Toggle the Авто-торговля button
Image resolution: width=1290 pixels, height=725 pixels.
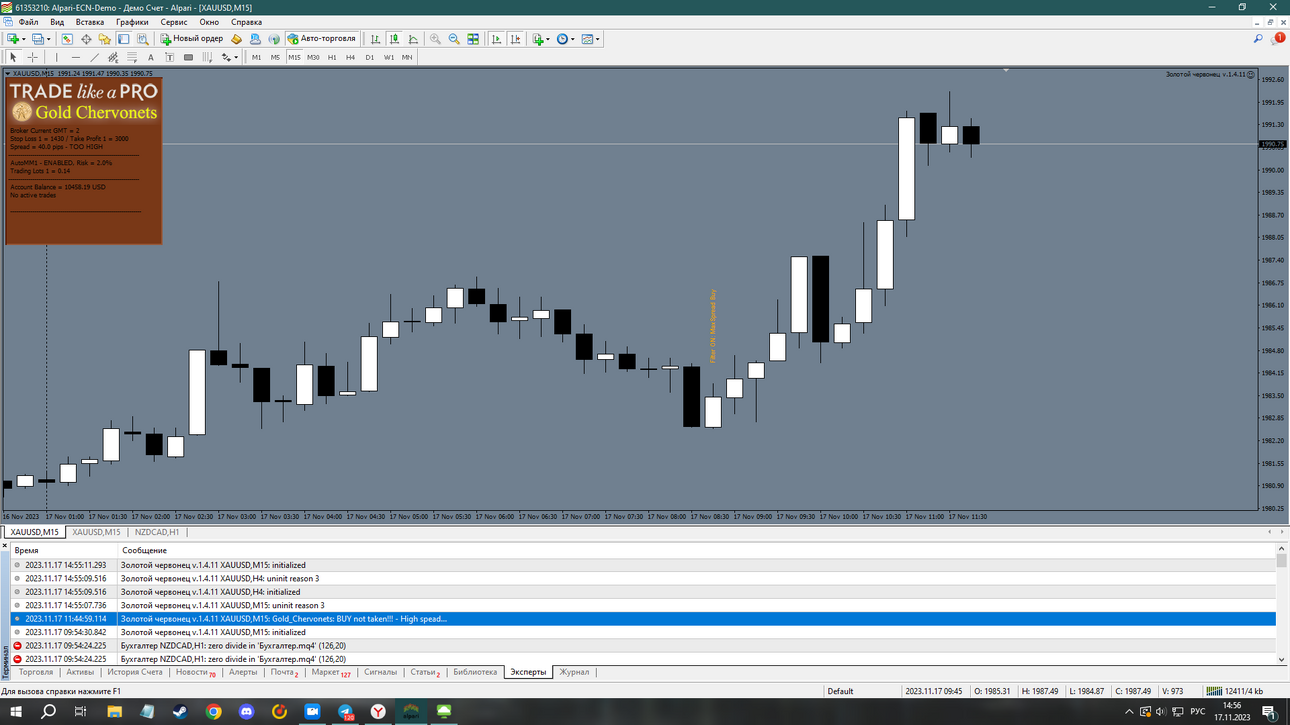[x=322, y=39]
